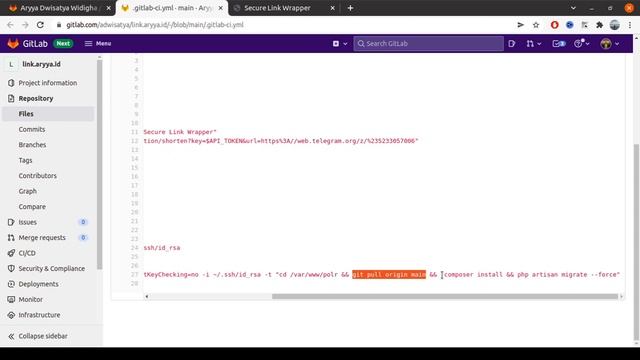
Task: Open the hamburger Menu button
Action: (98, 43)
